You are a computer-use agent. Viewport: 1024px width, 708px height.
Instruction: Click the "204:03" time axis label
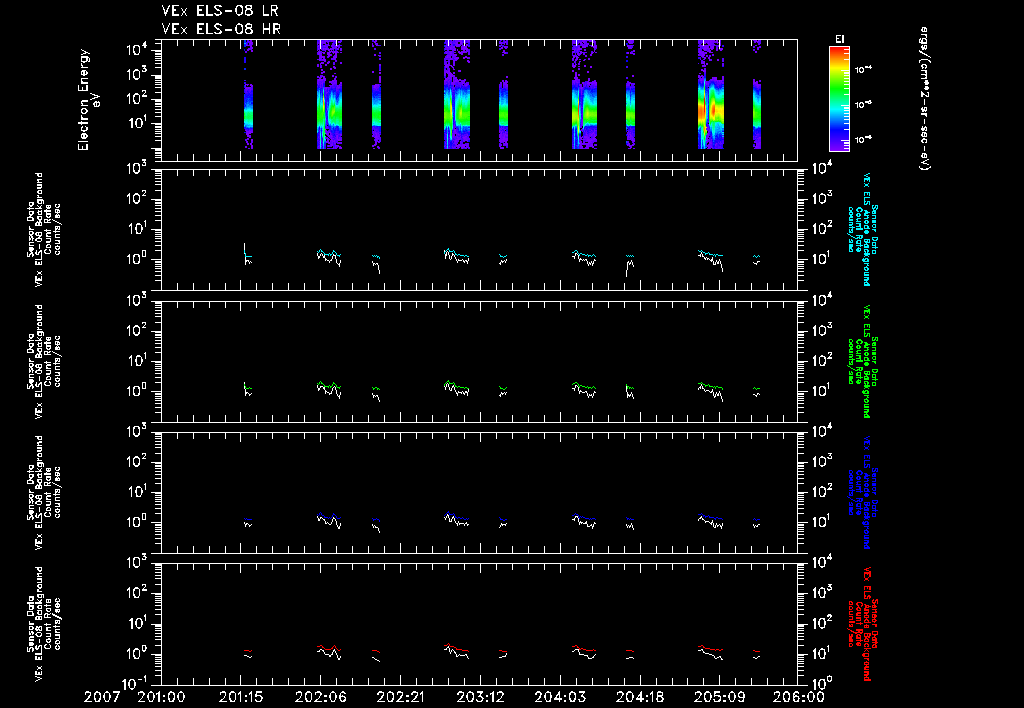559,698
